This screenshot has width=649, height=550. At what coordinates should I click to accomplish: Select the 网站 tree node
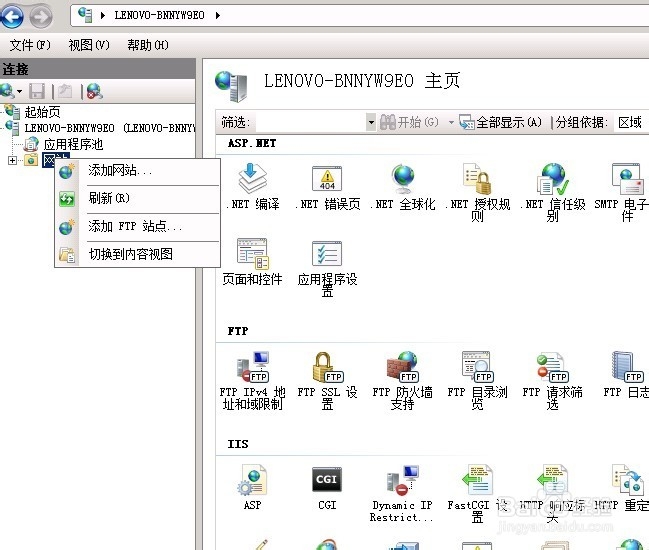tap(55, 160)
